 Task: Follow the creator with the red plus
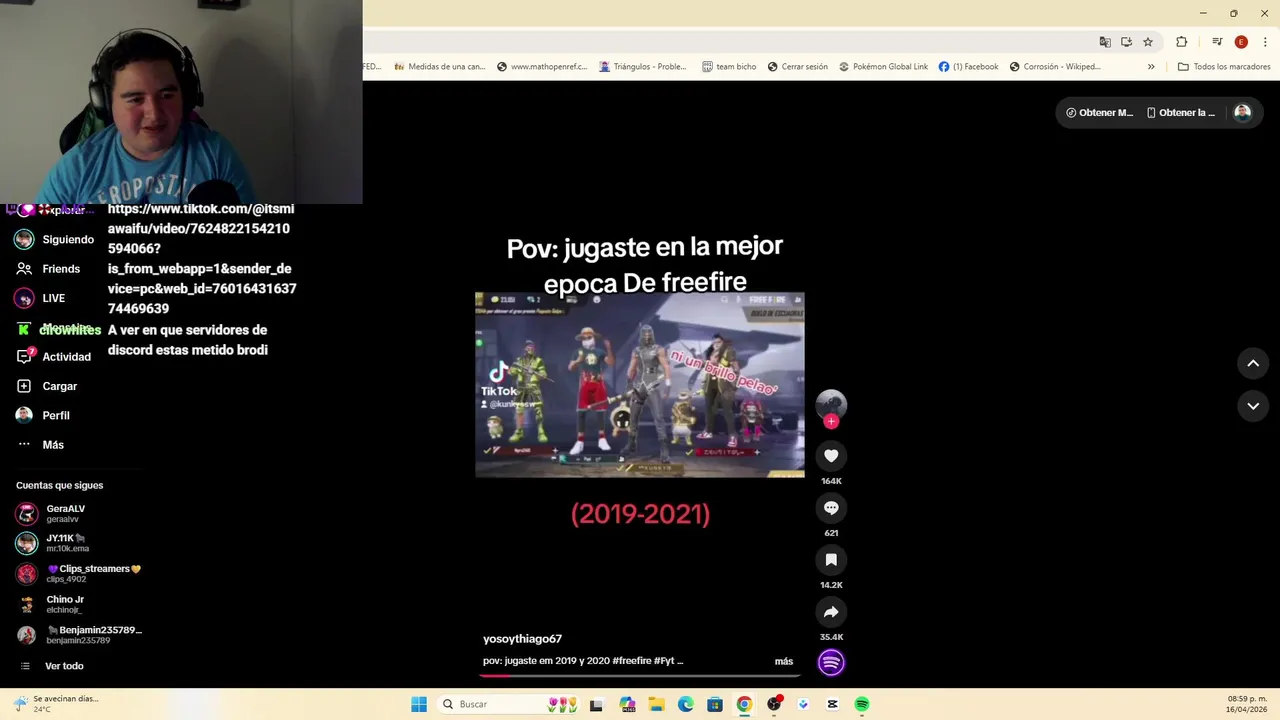pyautogui.click(x=831, y=421)
